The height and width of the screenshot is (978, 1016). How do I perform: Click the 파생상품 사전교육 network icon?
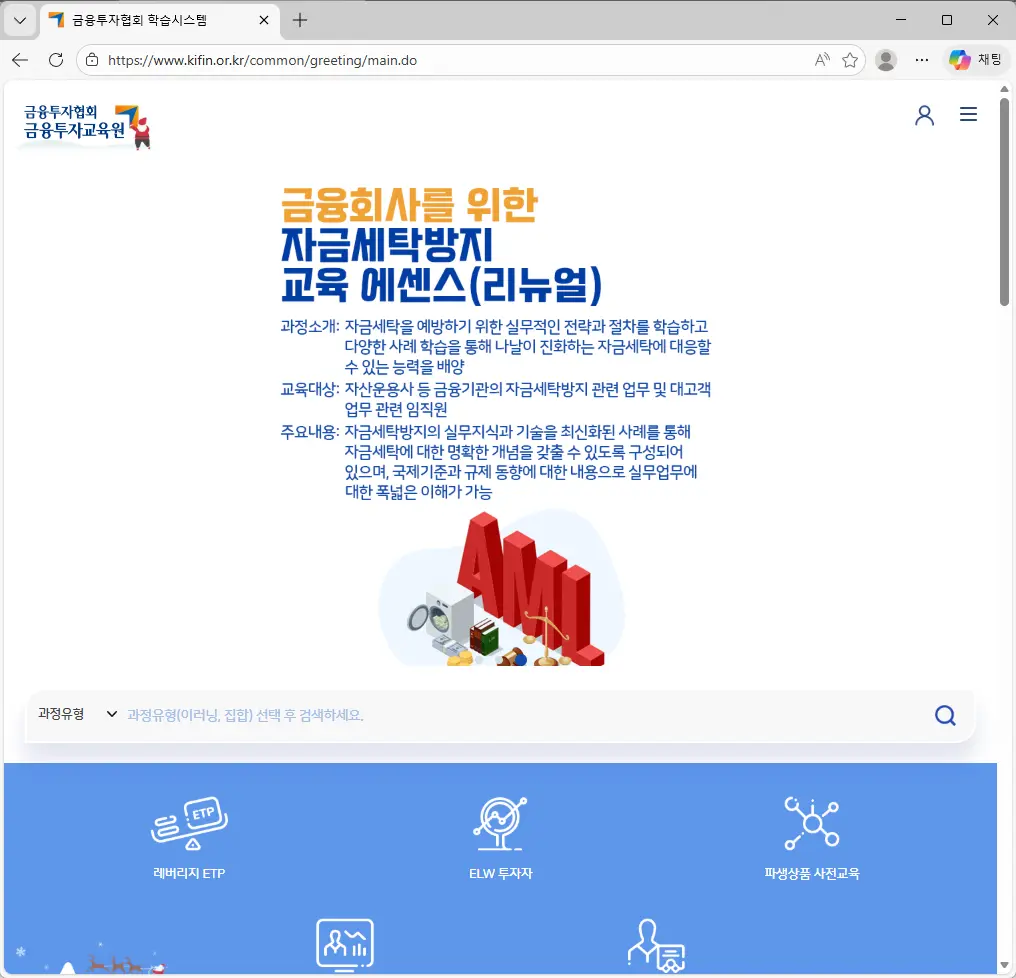click(812, 820)
